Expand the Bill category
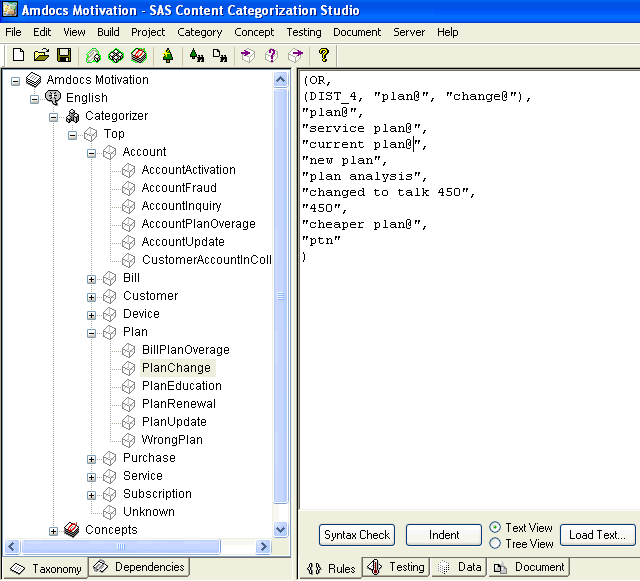 point(91,280)
